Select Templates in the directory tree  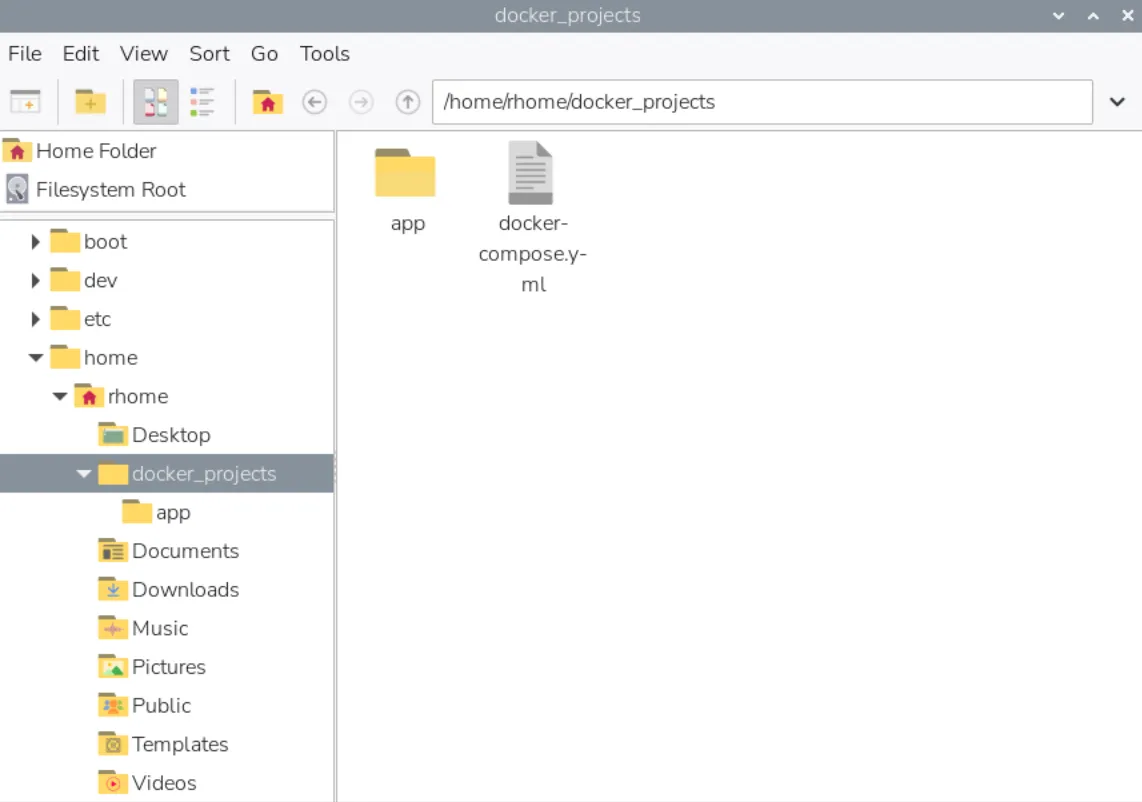coord(180,744)
